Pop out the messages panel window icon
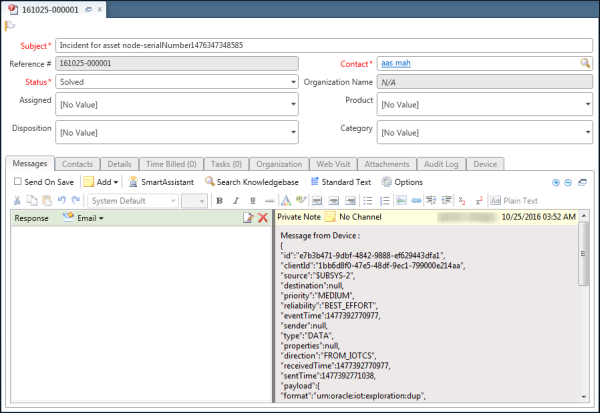The image size is (600, 413). tap(582, 182)
